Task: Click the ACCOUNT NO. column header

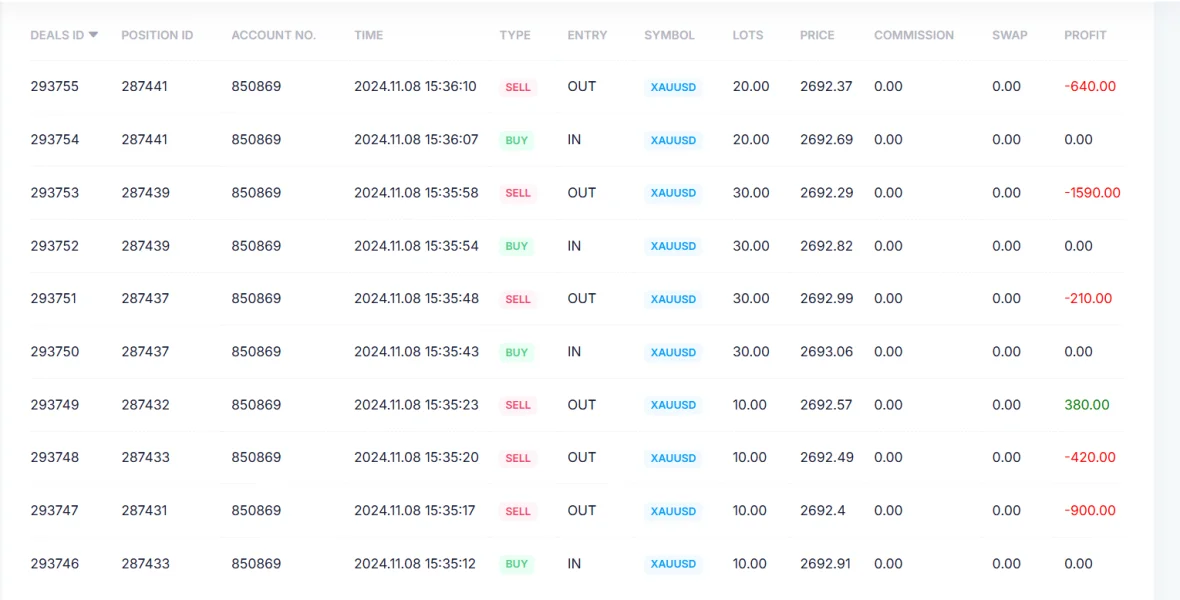Action: coord(273,35)
